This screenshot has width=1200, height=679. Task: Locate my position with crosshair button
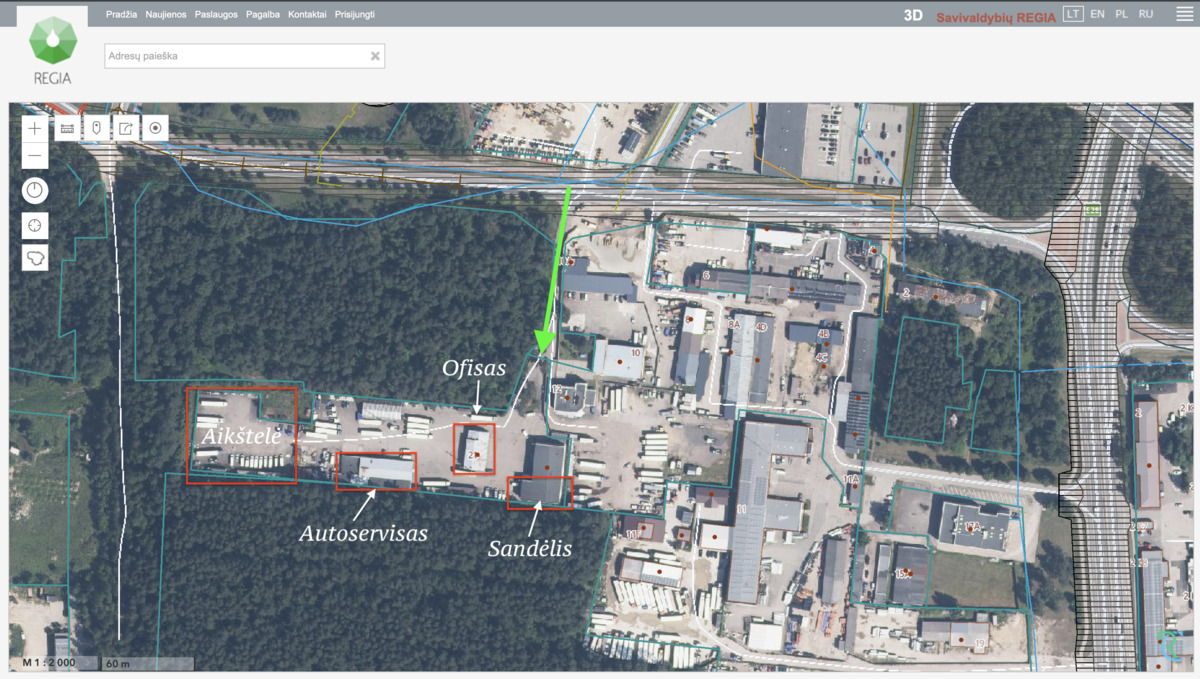click(x=35, y=225)
